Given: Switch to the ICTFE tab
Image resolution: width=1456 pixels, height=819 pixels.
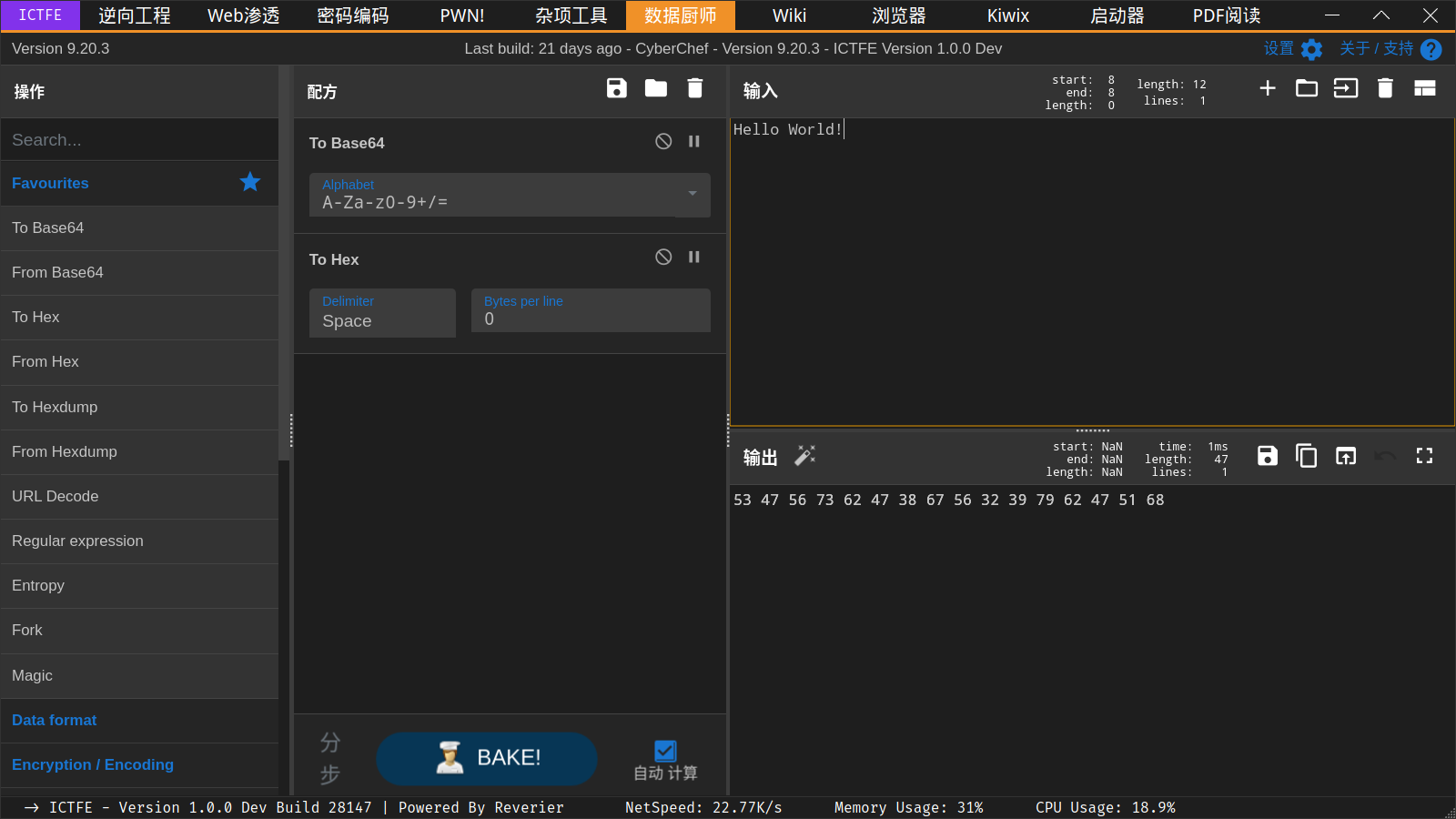Looking at the screenshot, I should 40,15.
